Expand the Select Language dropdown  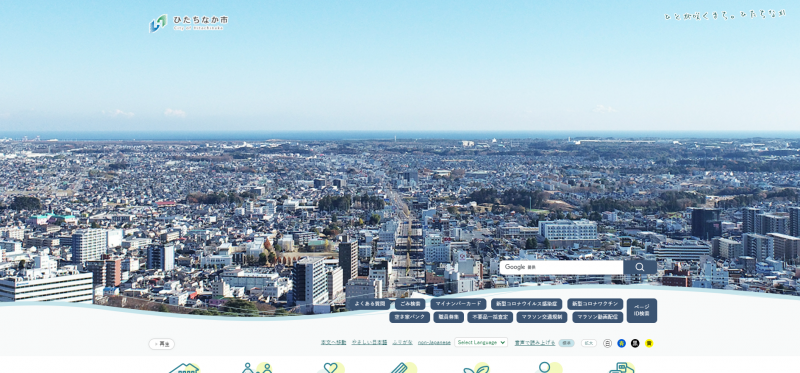coord(481,342)
